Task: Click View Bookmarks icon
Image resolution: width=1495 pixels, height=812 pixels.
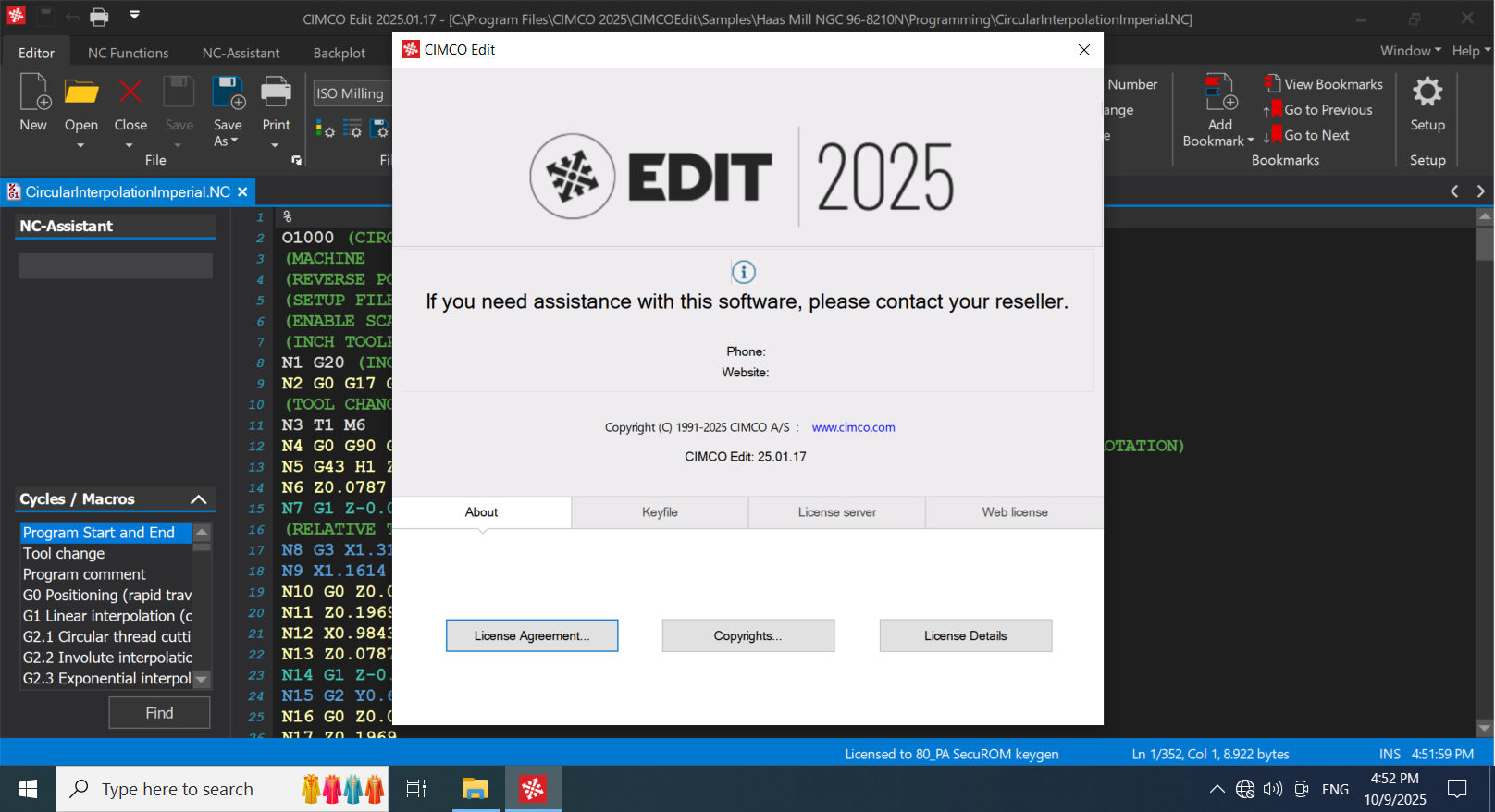Action: tap(1273, 83)
